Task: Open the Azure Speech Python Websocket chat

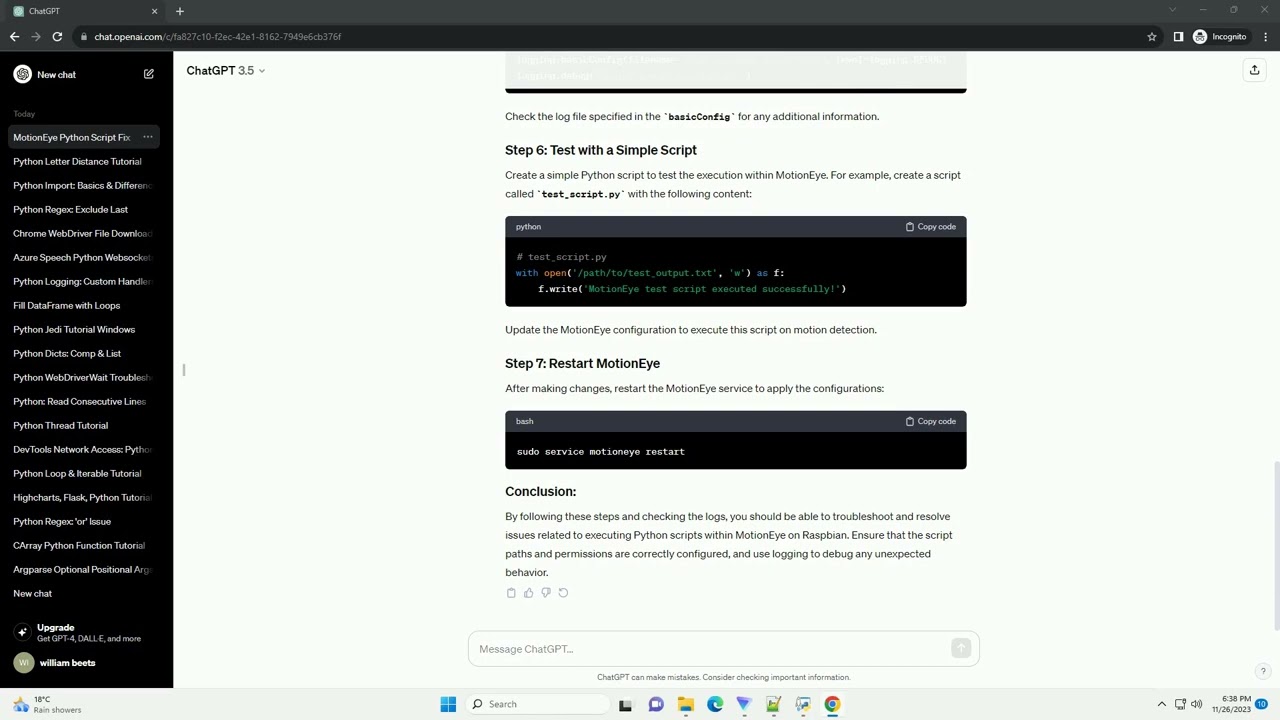Action: click(x=86, y=257)
